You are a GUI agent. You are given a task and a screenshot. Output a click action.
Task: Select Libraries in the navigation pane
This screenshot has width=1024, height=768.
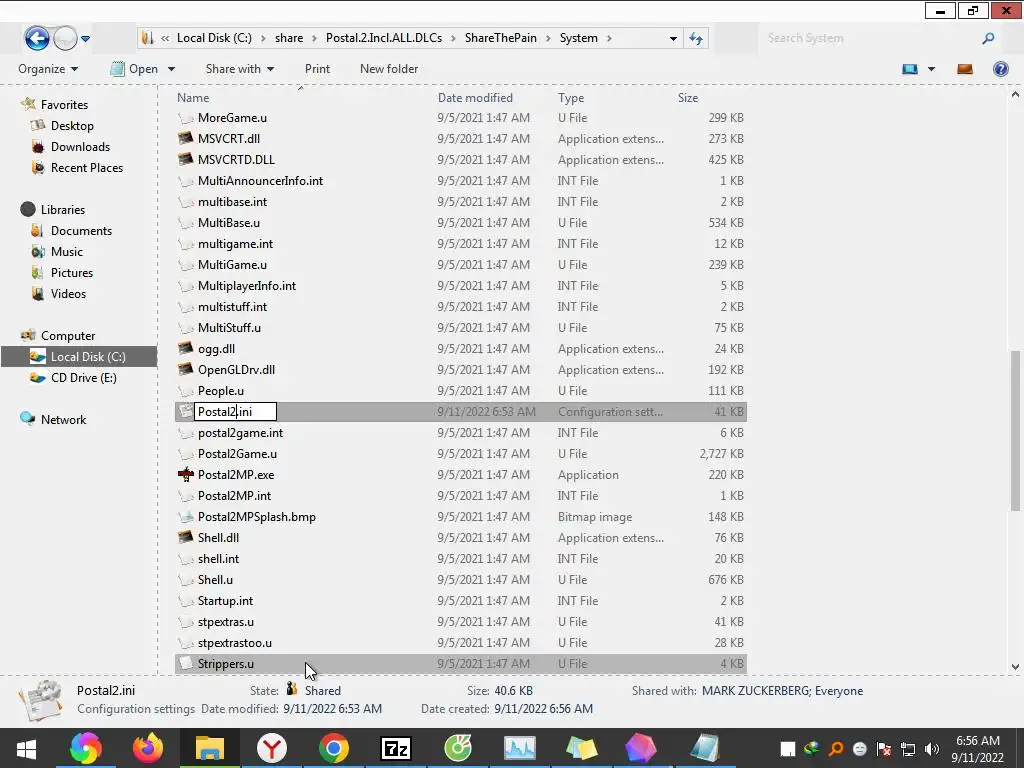(63, 210)
